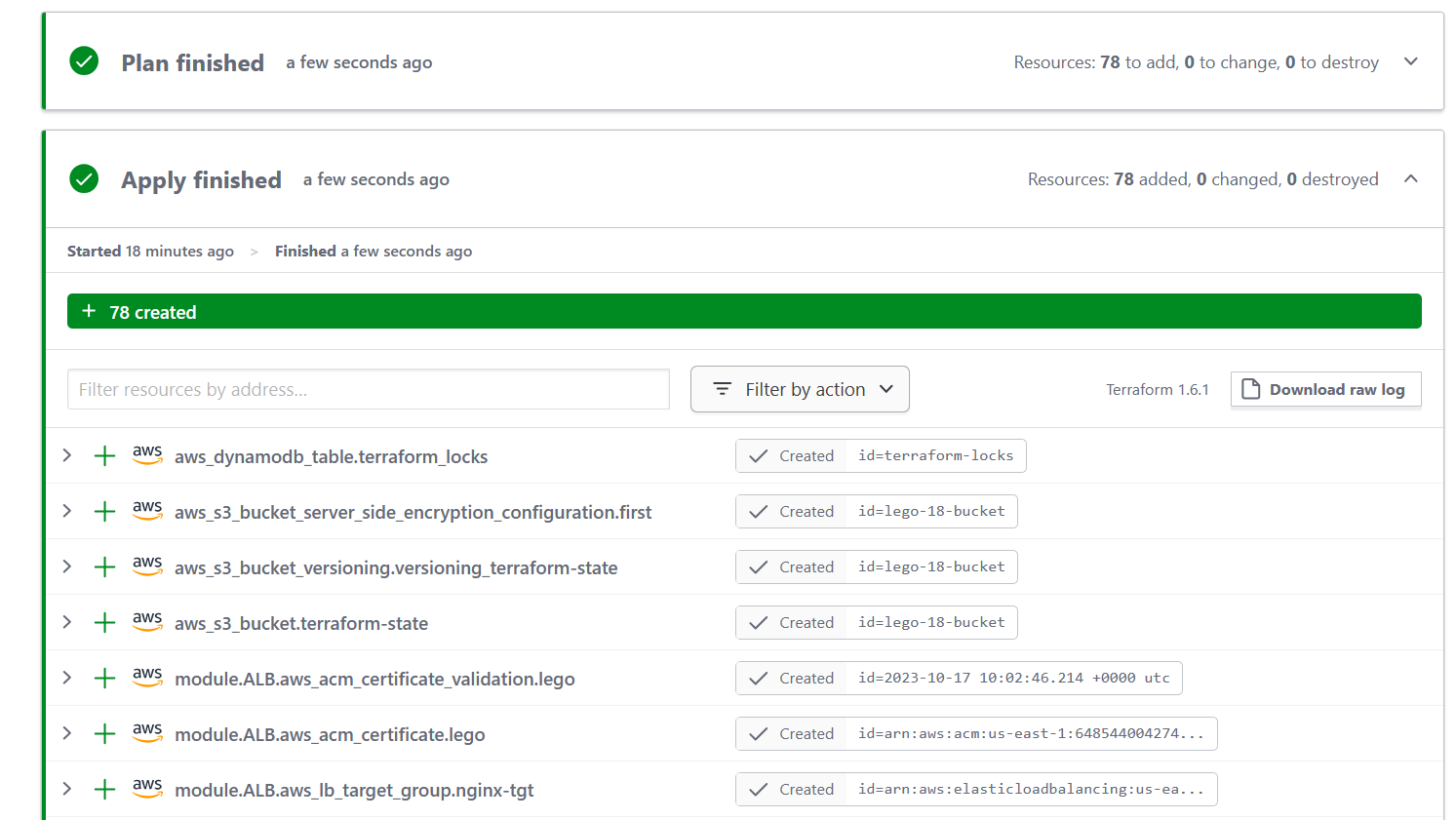Click the checkmark in the Created badge for terraform_locks
This screenshot has width=1456, height=820.
[x=759, y=455]
